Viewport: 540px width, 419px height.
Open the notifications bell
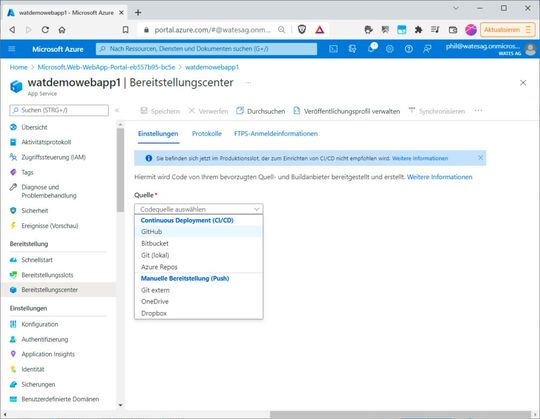[x=372, y=48]
